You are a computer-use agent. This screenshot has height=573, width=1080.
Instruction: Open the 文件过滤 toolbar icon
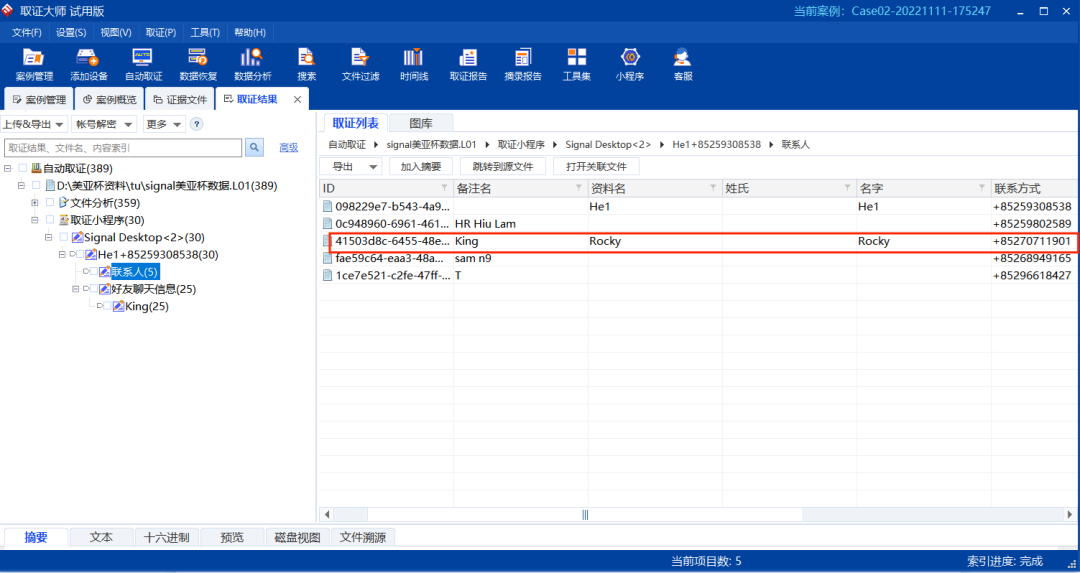click(x=360, y=64)
